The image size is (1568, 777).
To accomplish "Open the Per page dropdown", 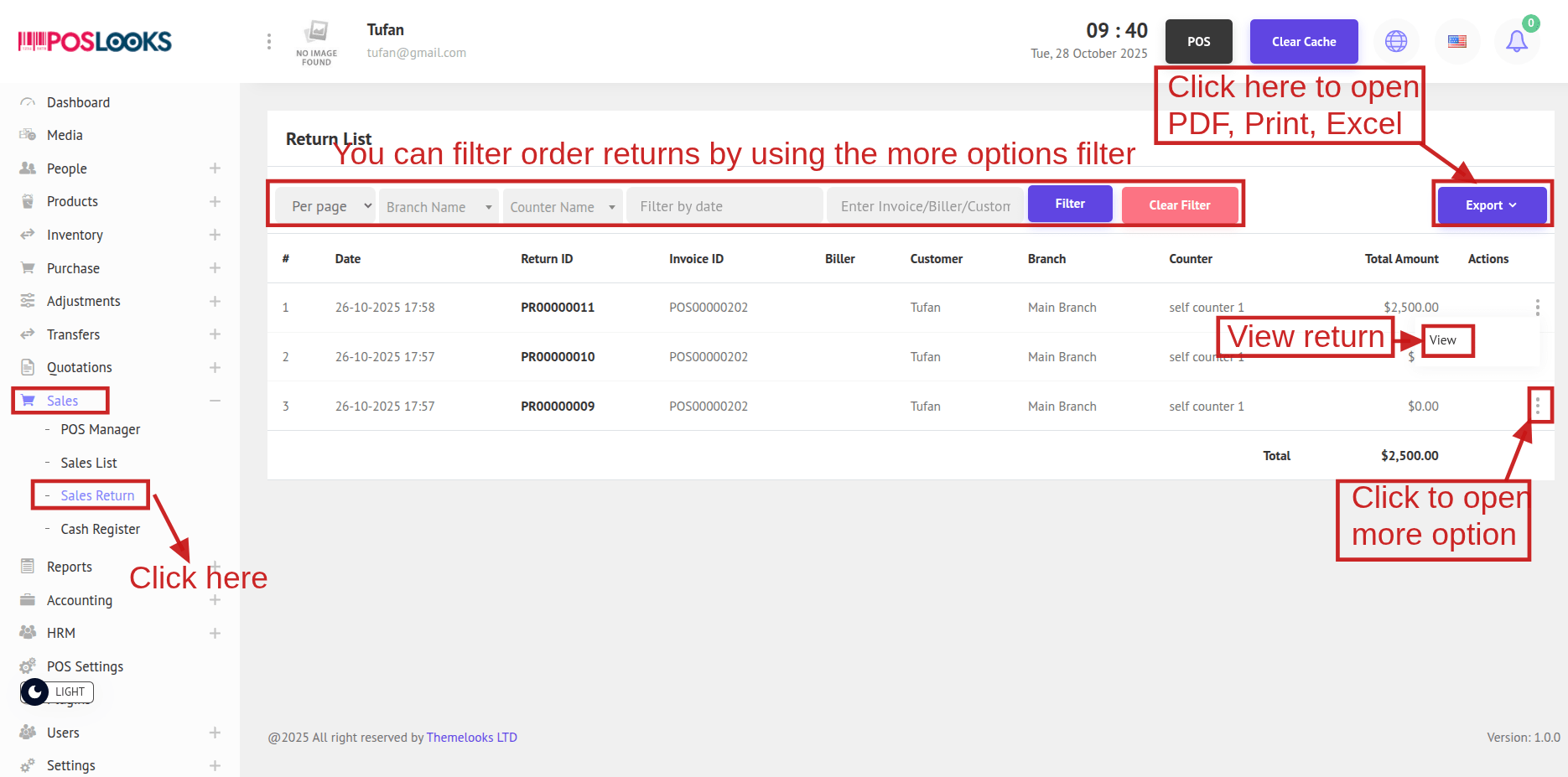I will coord(331,206).
